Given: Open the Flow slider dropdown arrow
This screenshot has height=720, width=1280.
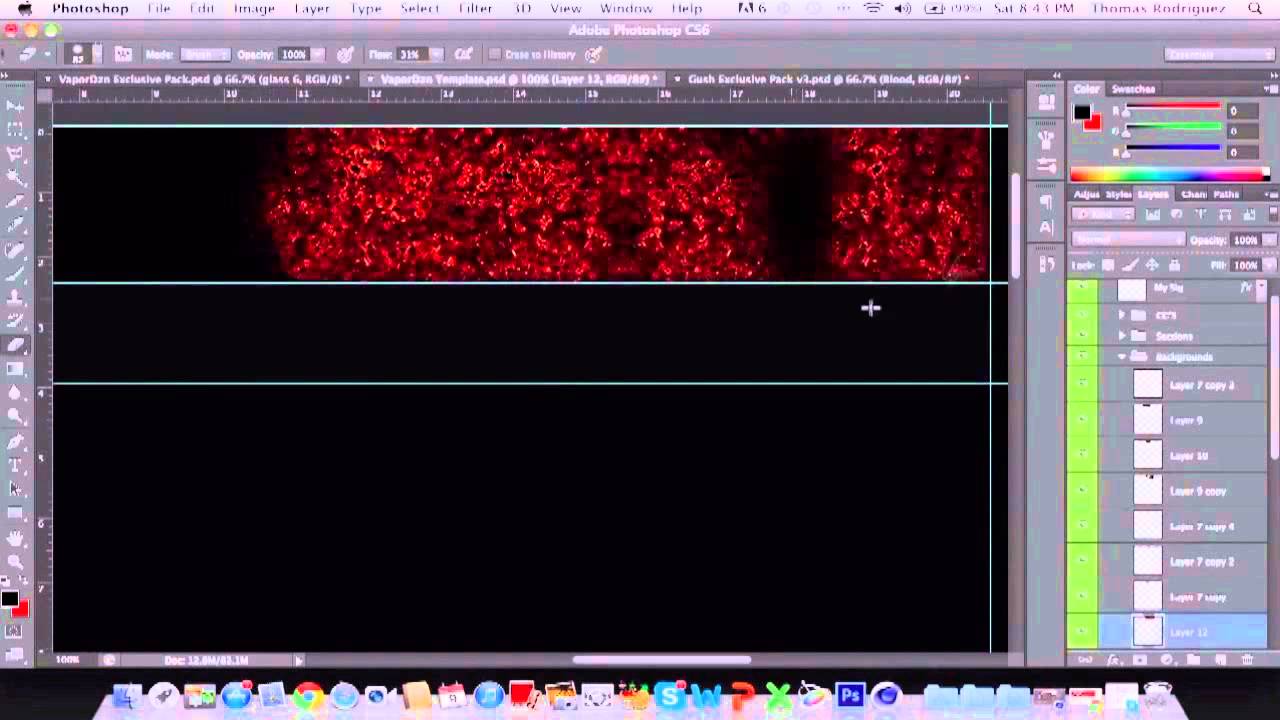Looking at the screenshot, I should coord(436,54).
